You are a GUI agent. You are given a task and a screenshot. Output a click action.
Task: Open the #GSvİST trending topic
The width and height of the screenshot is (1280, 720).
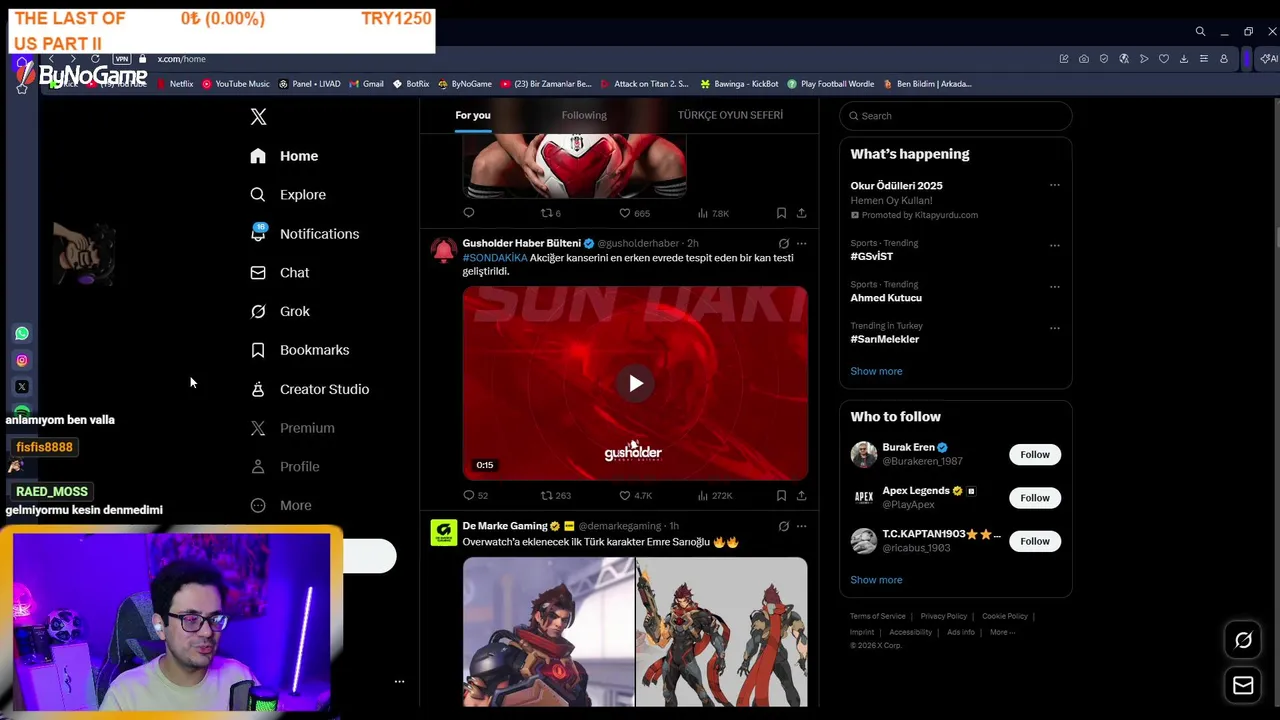tap(871, 257)
